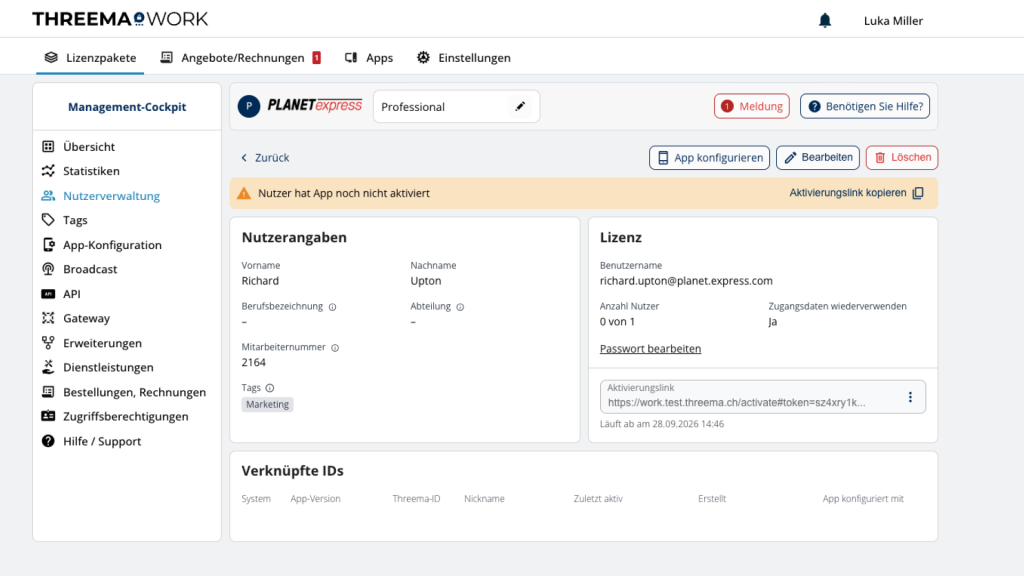Screen dimensions: 1024x576
Task: Click the Threema Work logo
Action: click(x=120, y=19)
